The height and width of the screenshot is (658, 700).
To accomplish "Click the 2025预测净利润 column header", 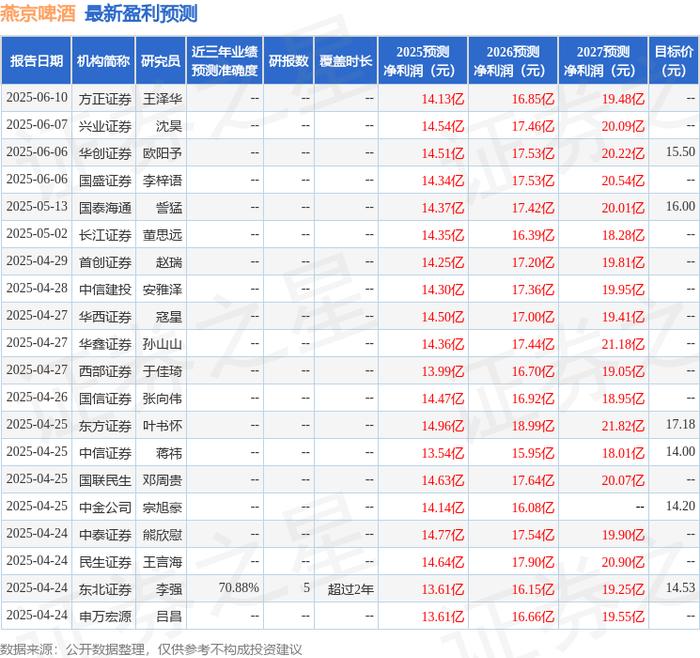I will [x=423, y=61].
